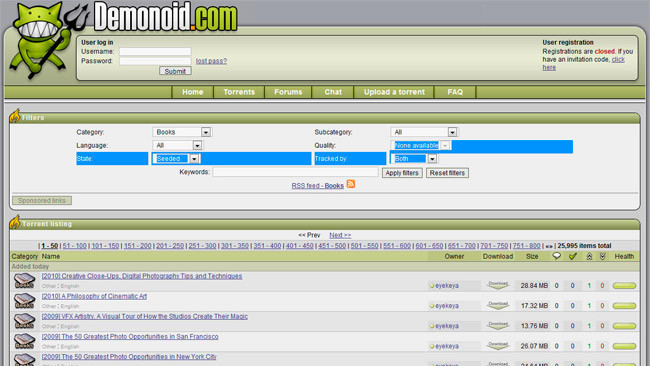Click health bar of Creative Close-Ups row
This screenshot has height=366, width=650.
tap(624, 286)
